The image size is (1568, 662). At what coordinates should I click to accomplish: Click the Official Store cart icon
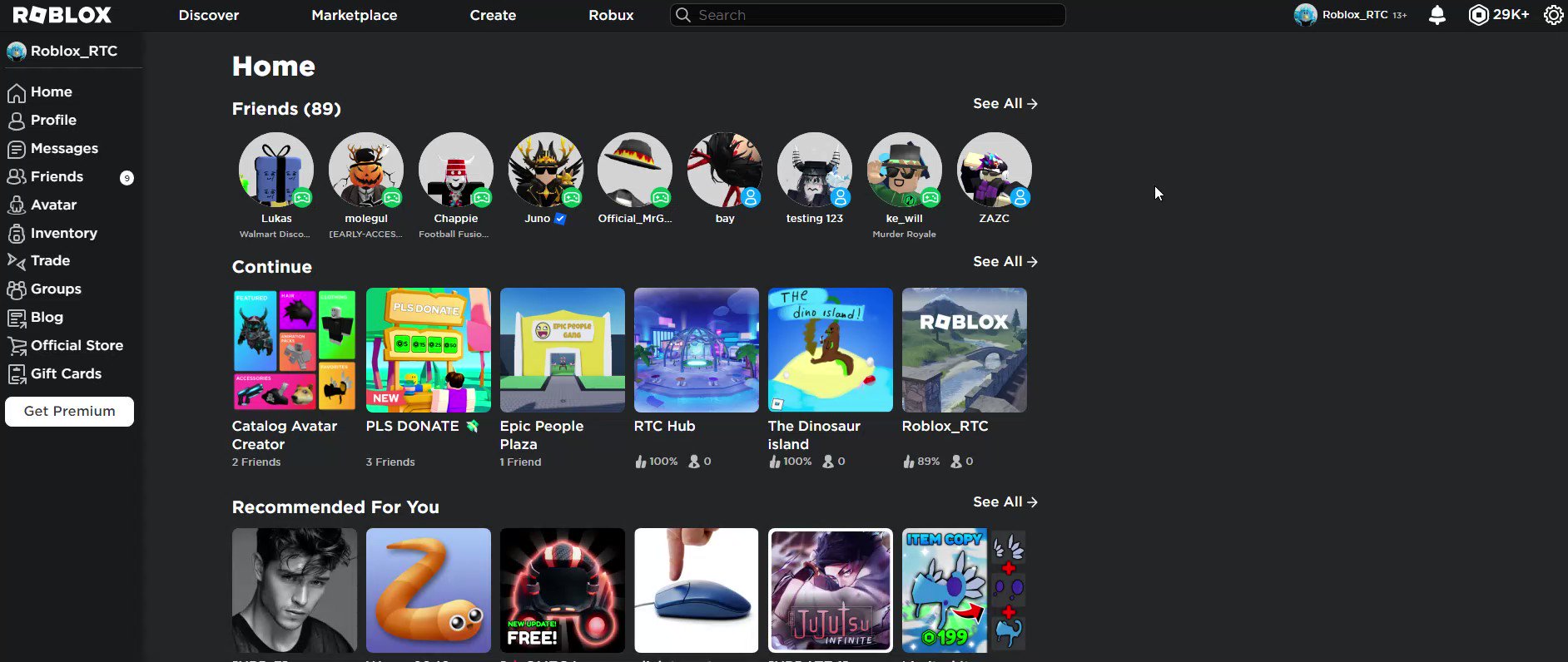click(17, 346)
